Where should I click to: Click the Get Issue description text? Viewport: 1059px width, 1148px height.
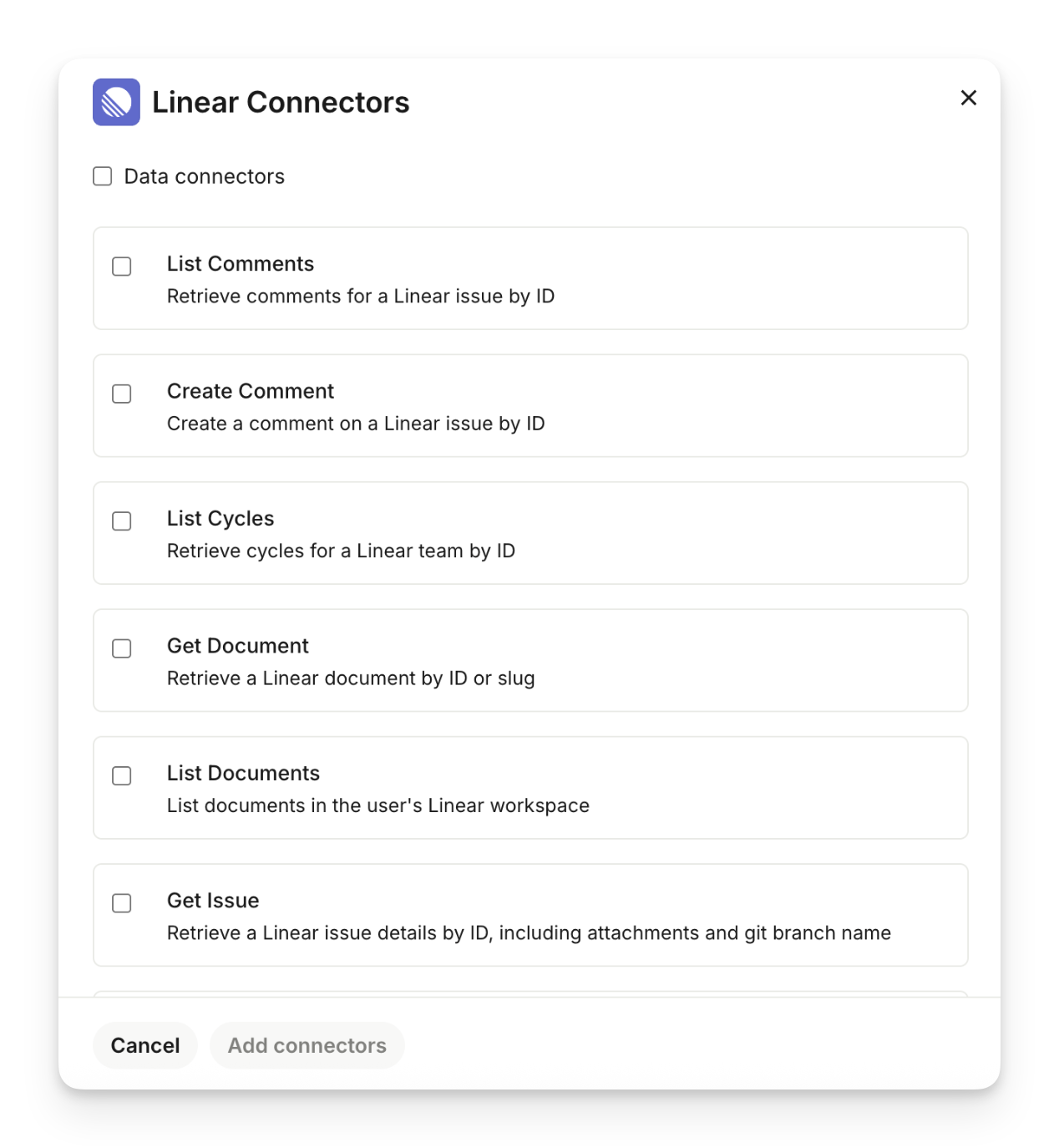(529, 933)
